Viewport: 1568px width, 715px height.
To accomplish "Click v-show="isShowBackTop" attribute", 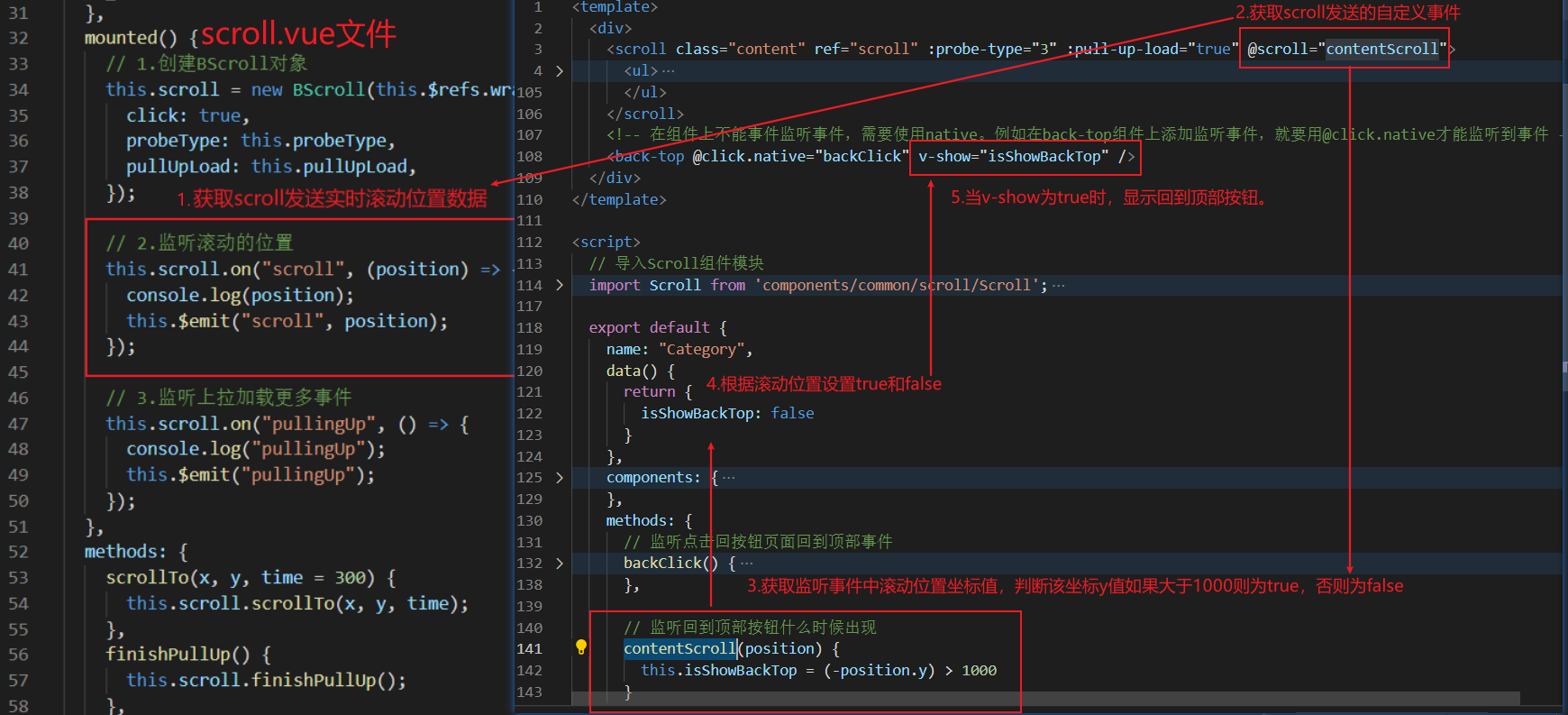I will coord(1014,157).
